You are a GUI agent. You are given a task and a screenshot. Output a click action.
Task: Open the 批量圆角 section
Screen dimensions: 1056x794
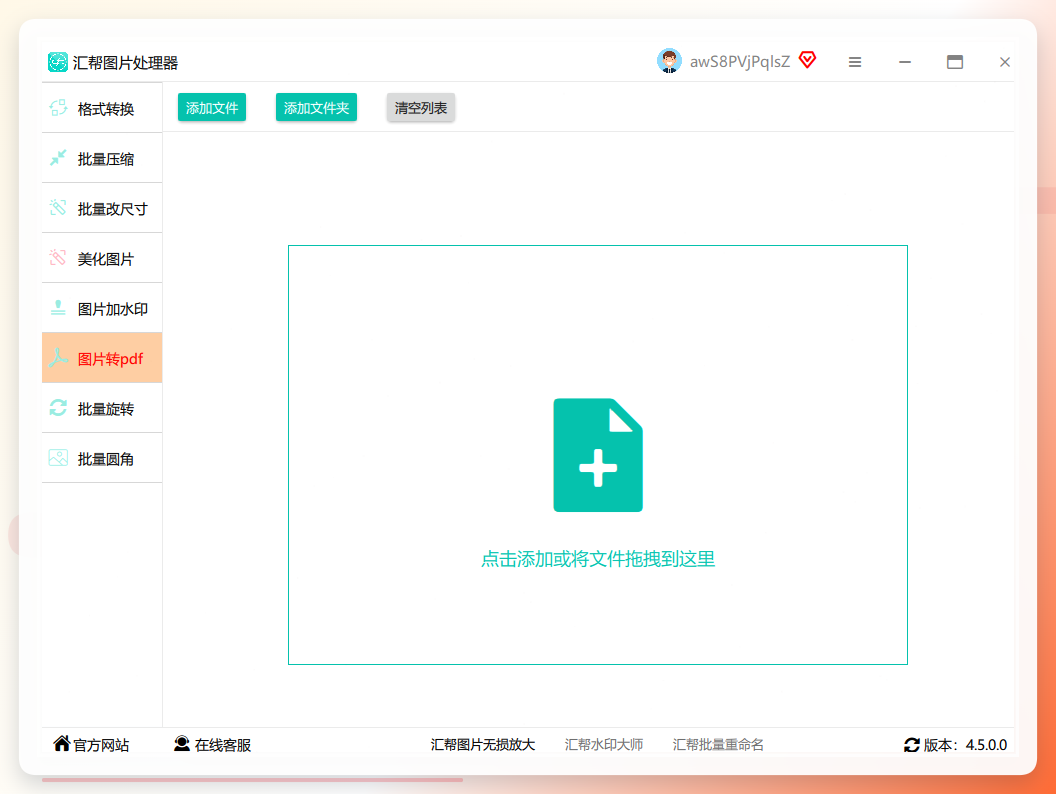pyautogui.click(x=102, y=458)
